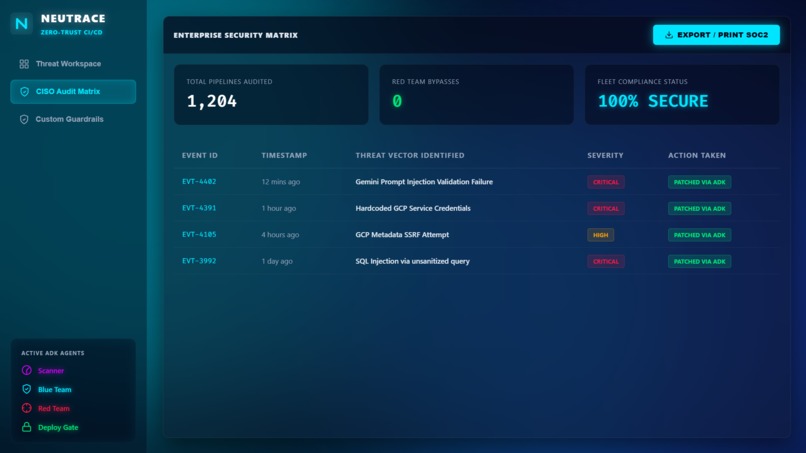The width and height of the screenshot is (806, 453).
Task: Click GCP Metadata SSRF Attempt text
Action: (402, 234)
